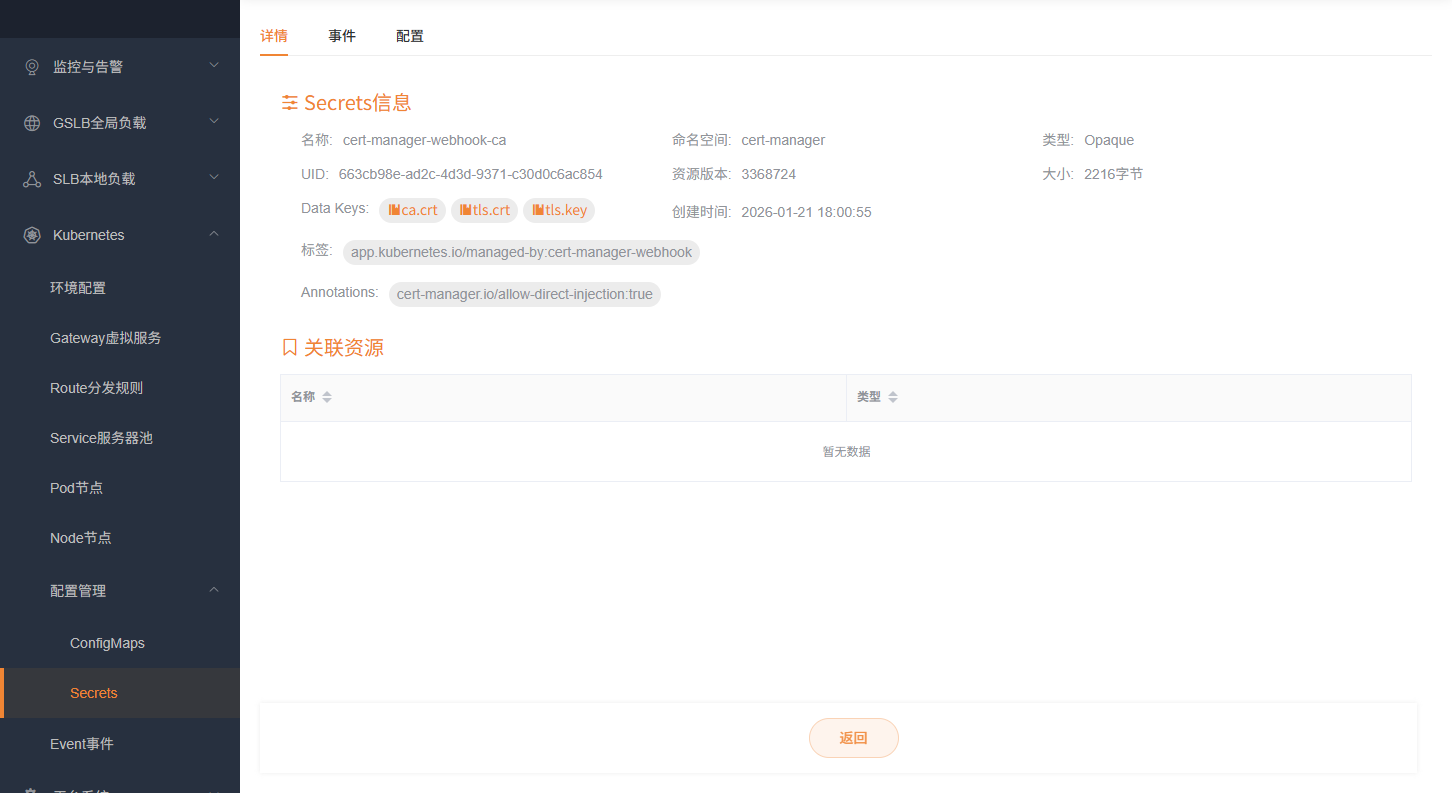This screenshot has width=1452, height=793.
Task: Expand the 监控与告警 menu chevron
Action: [214, 66]
